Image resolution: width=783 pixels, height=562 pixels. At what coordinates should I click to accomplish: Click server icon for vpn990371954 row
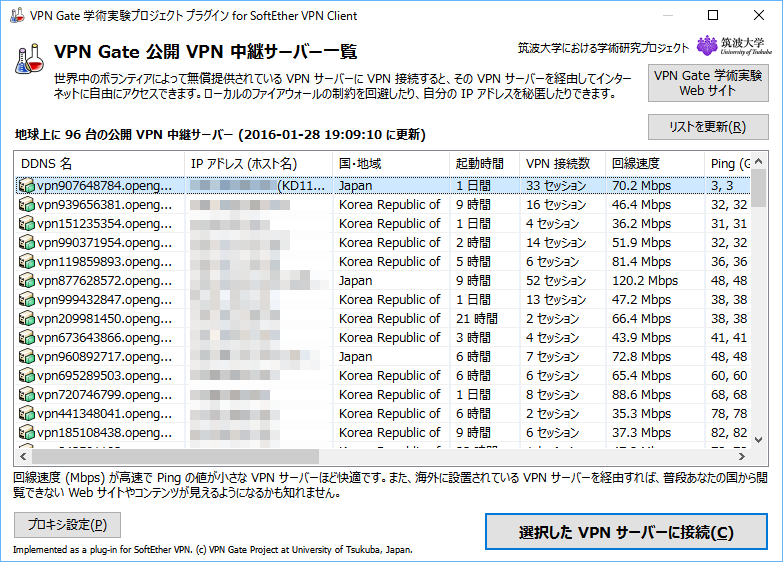click(x=26, y=243)
